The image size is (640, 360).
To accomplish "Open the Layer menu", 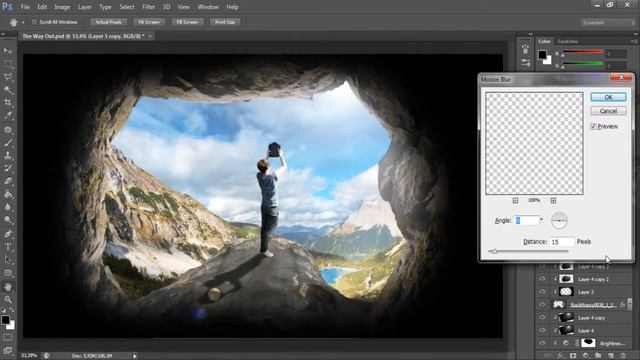I will point(84,7).
